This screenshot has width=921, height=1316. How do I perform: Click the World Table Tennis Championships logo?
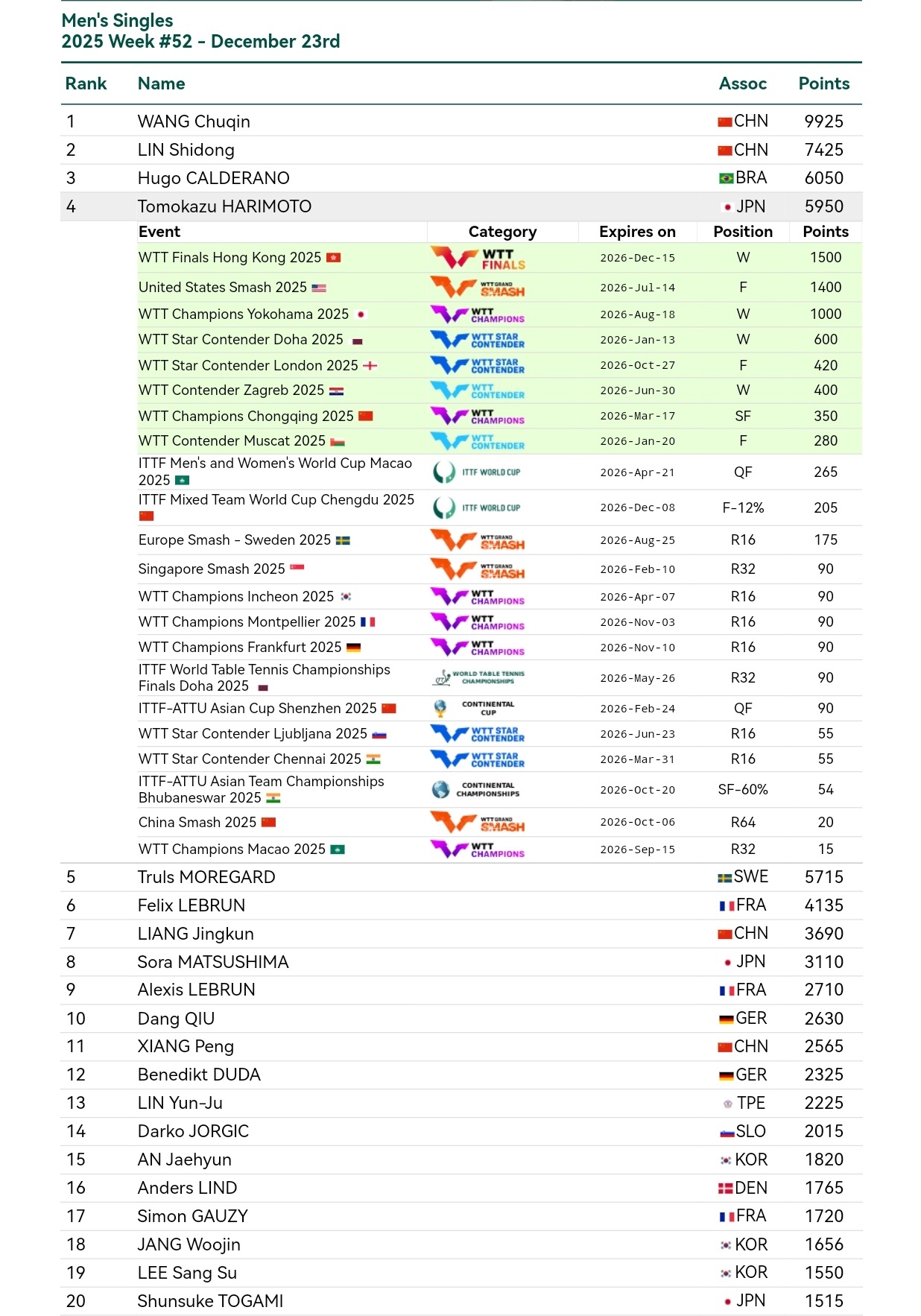pos(479,677)
